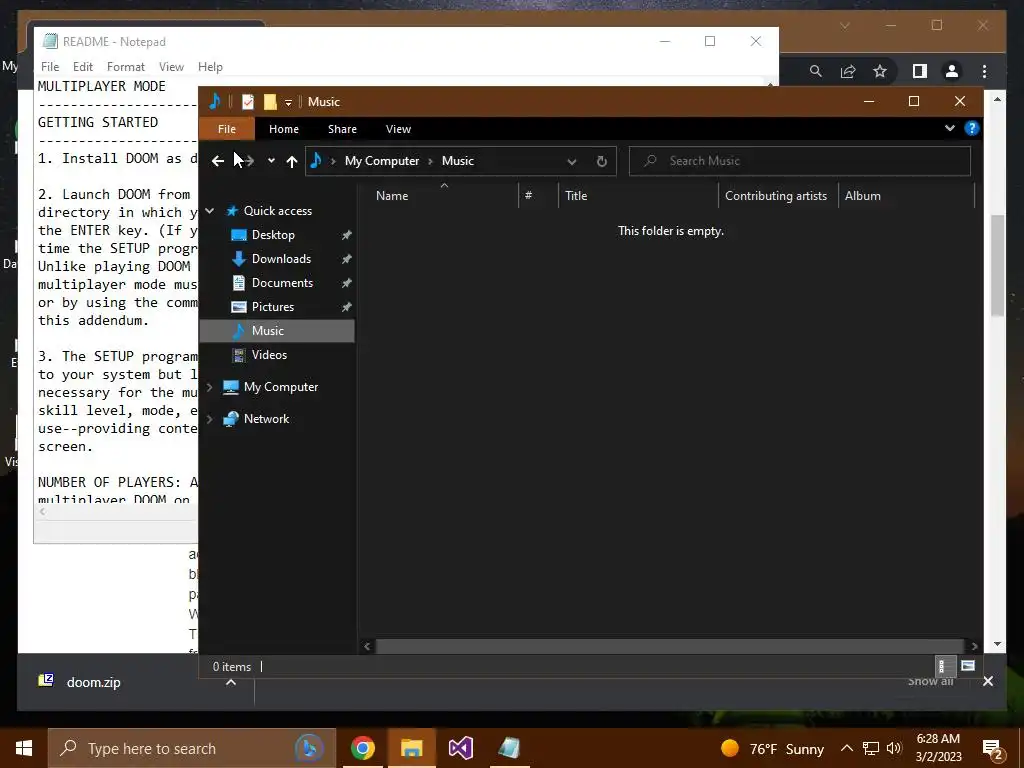
Task: Open File Explorer taskbar icon
Action: pyautogui.click(x=411, y=748)
